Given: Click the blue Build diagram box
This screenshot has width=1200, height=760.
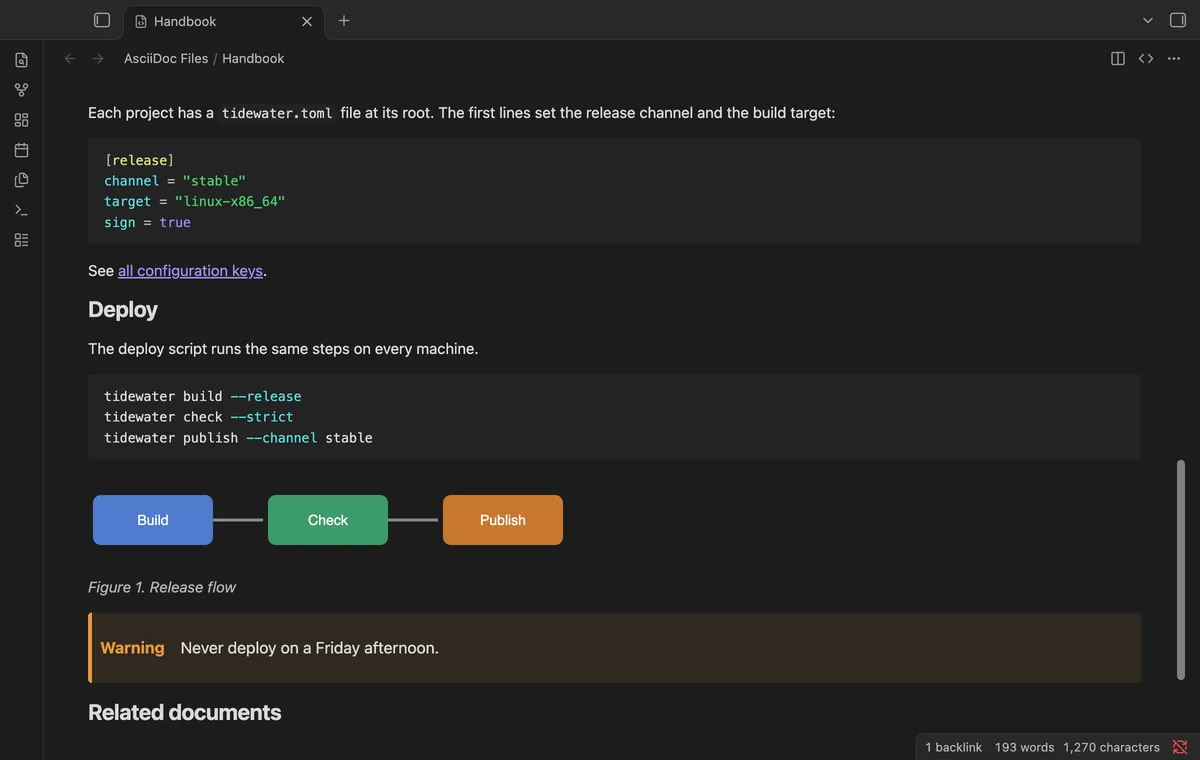Looking at the screenshot, I should tap(153, 520).
